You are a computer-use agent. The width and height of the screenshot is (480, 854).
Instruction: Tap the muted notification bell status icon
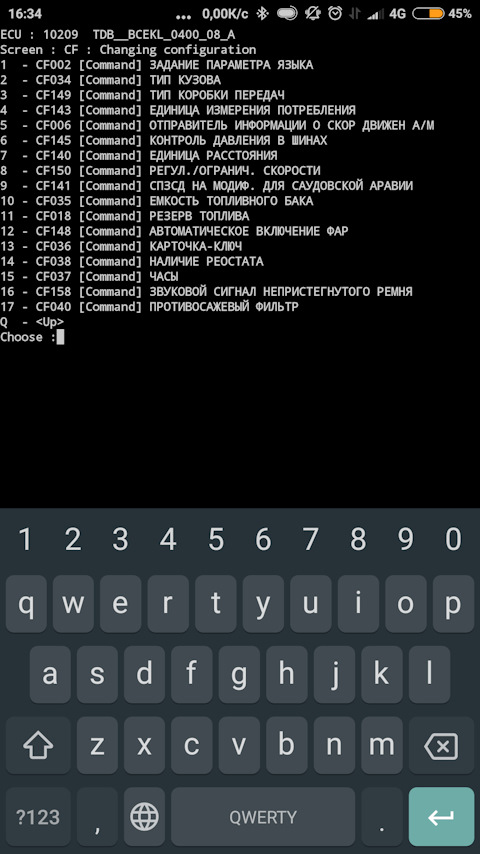pyautogui.click(x=313, y=14)
